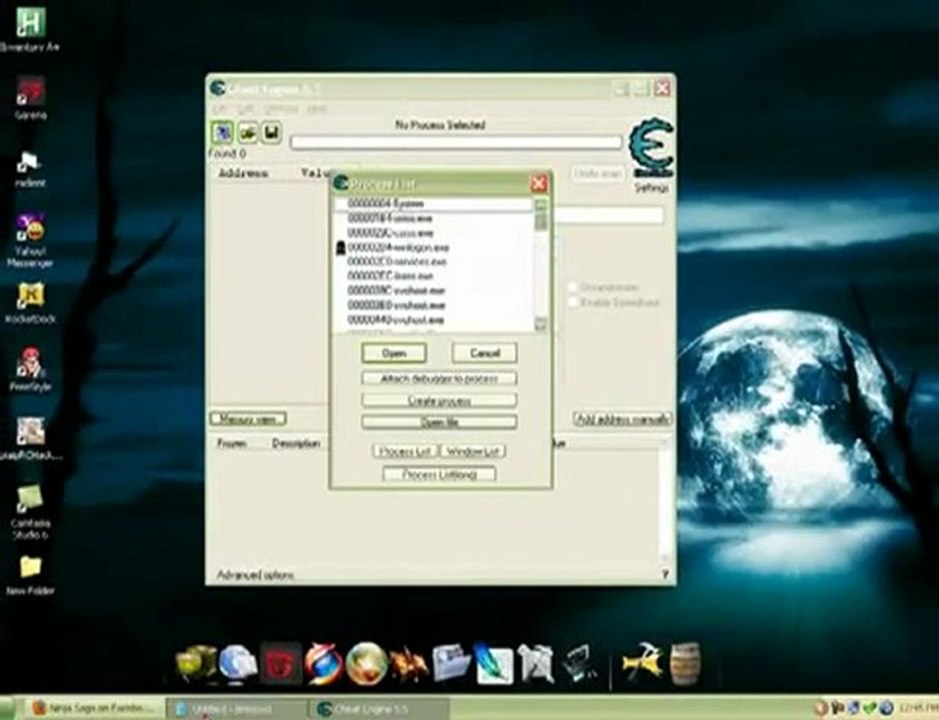Click the folder documents icon in the dock
939x720 pixels.
coord(452,662)
